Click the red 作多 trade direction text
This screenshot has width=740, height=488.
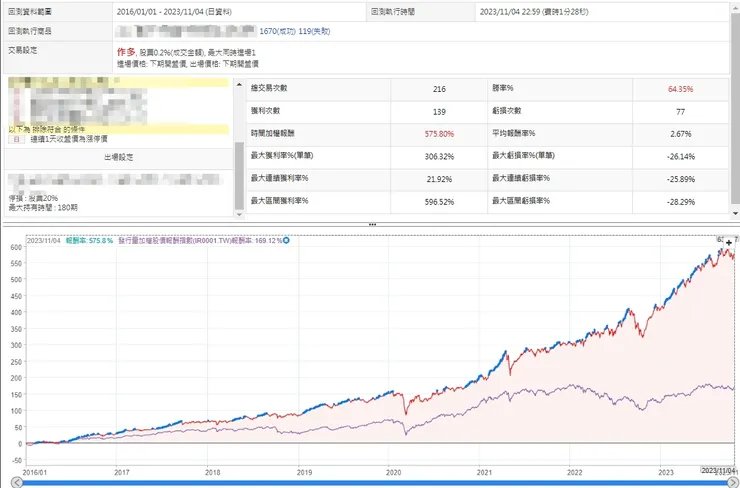pos(126,52)
